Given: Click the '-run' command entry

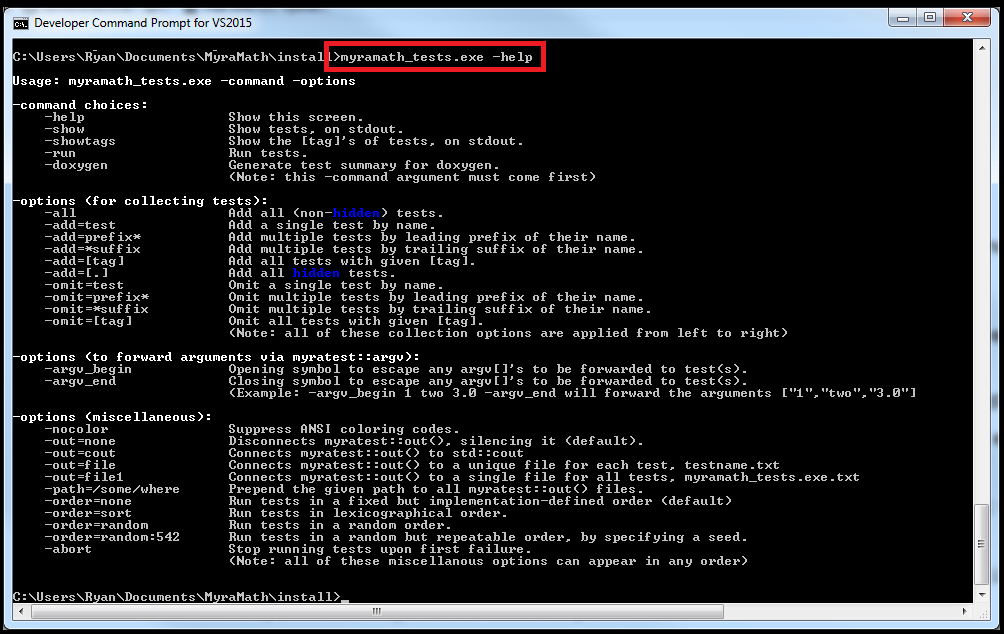Looking at the screenshot, I should [x=60, y=153].
